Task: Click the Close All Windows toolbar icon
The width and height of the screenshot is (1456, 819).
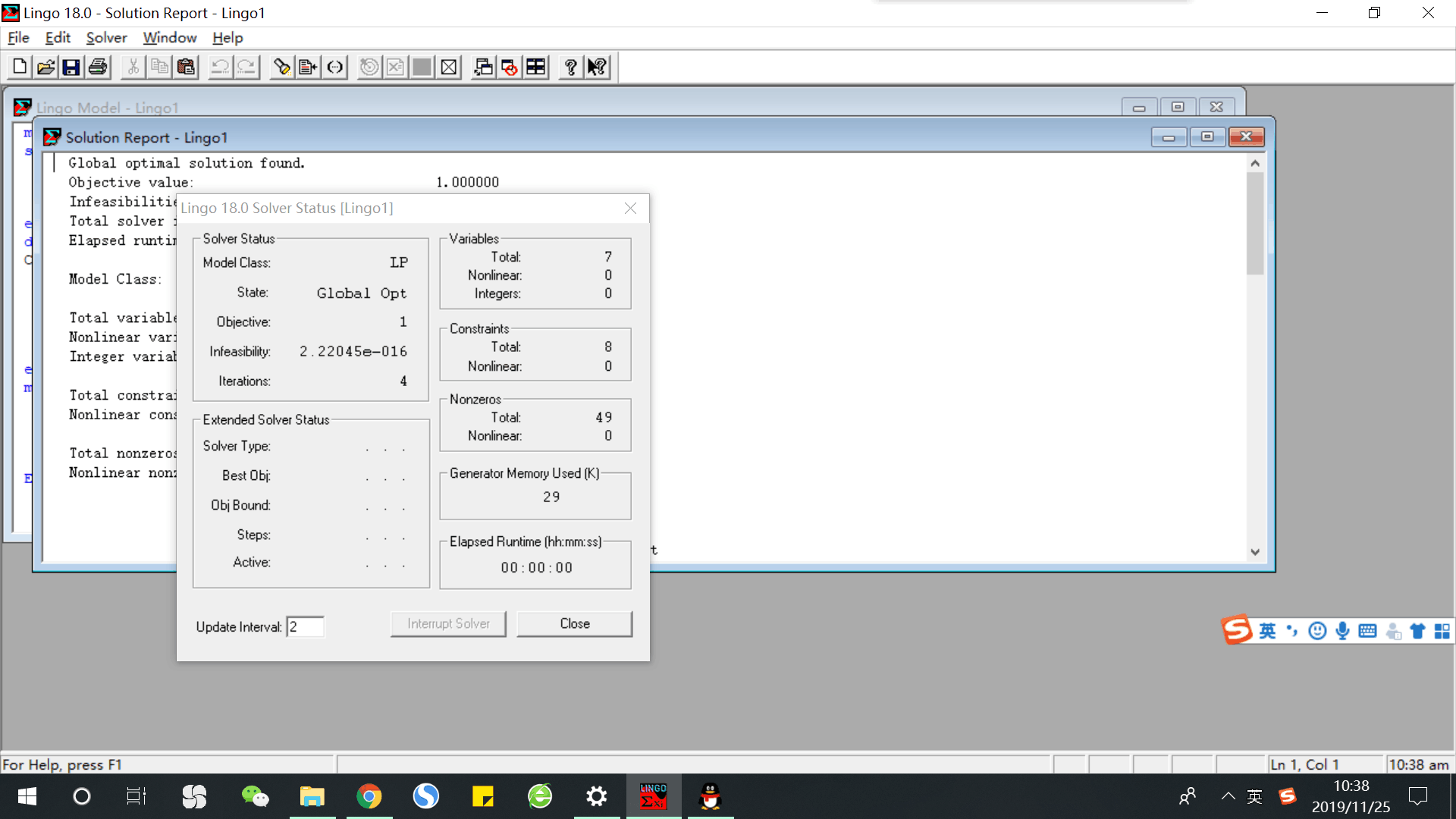Action: pos(510,67)
